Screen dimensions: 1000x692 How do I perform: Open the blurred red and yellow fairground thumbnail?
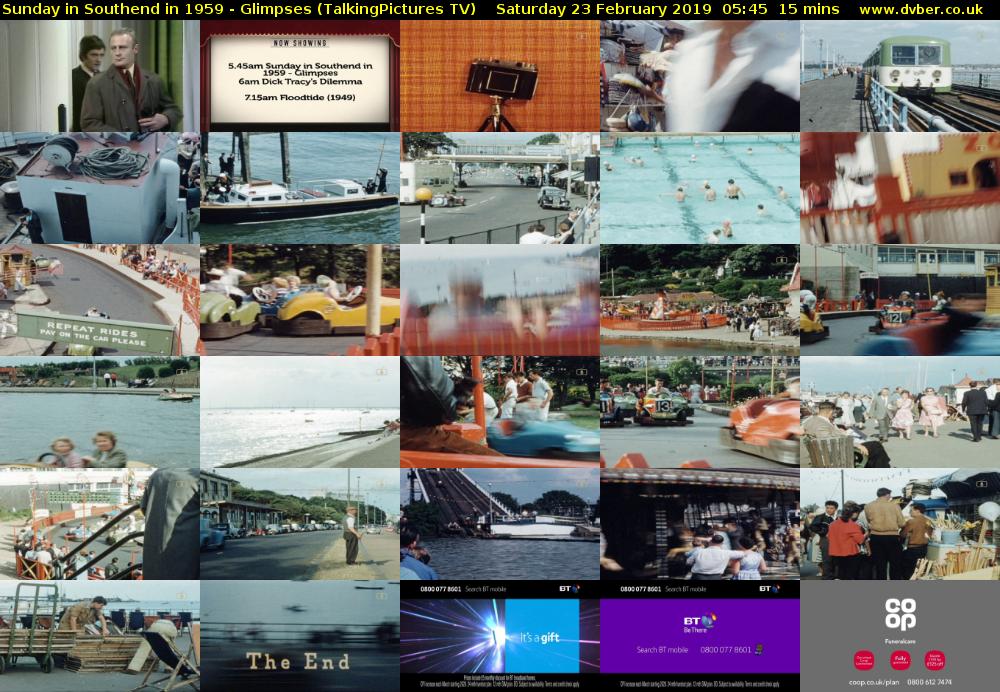(900, 188)
